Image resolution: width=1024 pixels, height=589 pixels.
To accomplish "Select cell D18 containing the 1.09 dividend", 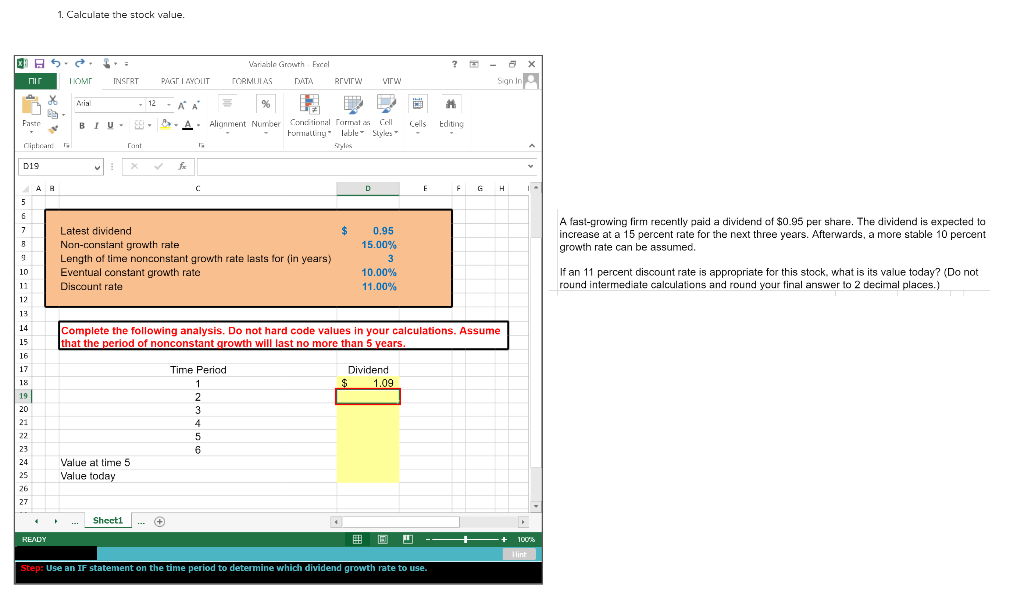I will point(369,382).
